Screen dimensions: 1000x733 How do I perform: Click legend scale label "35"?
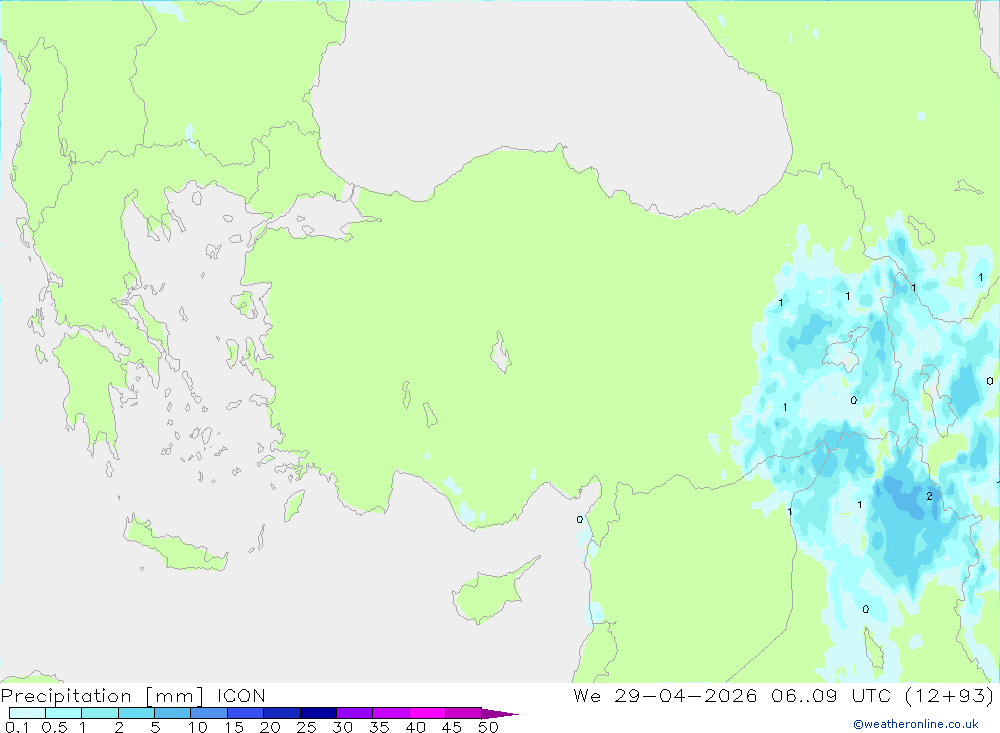[x=379, y=727]
